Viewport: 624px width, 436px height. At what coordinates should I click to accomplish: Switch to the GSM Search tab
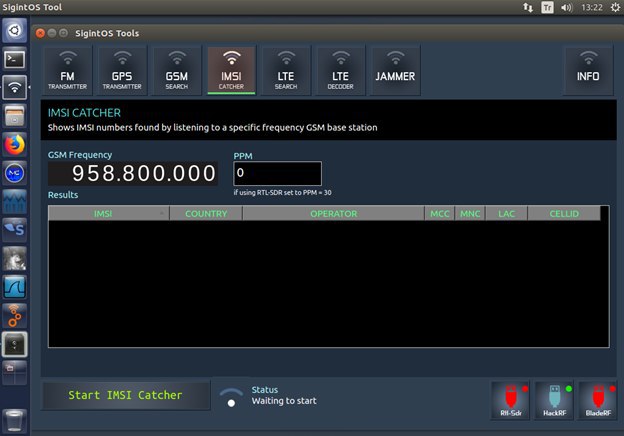[177, 70]
